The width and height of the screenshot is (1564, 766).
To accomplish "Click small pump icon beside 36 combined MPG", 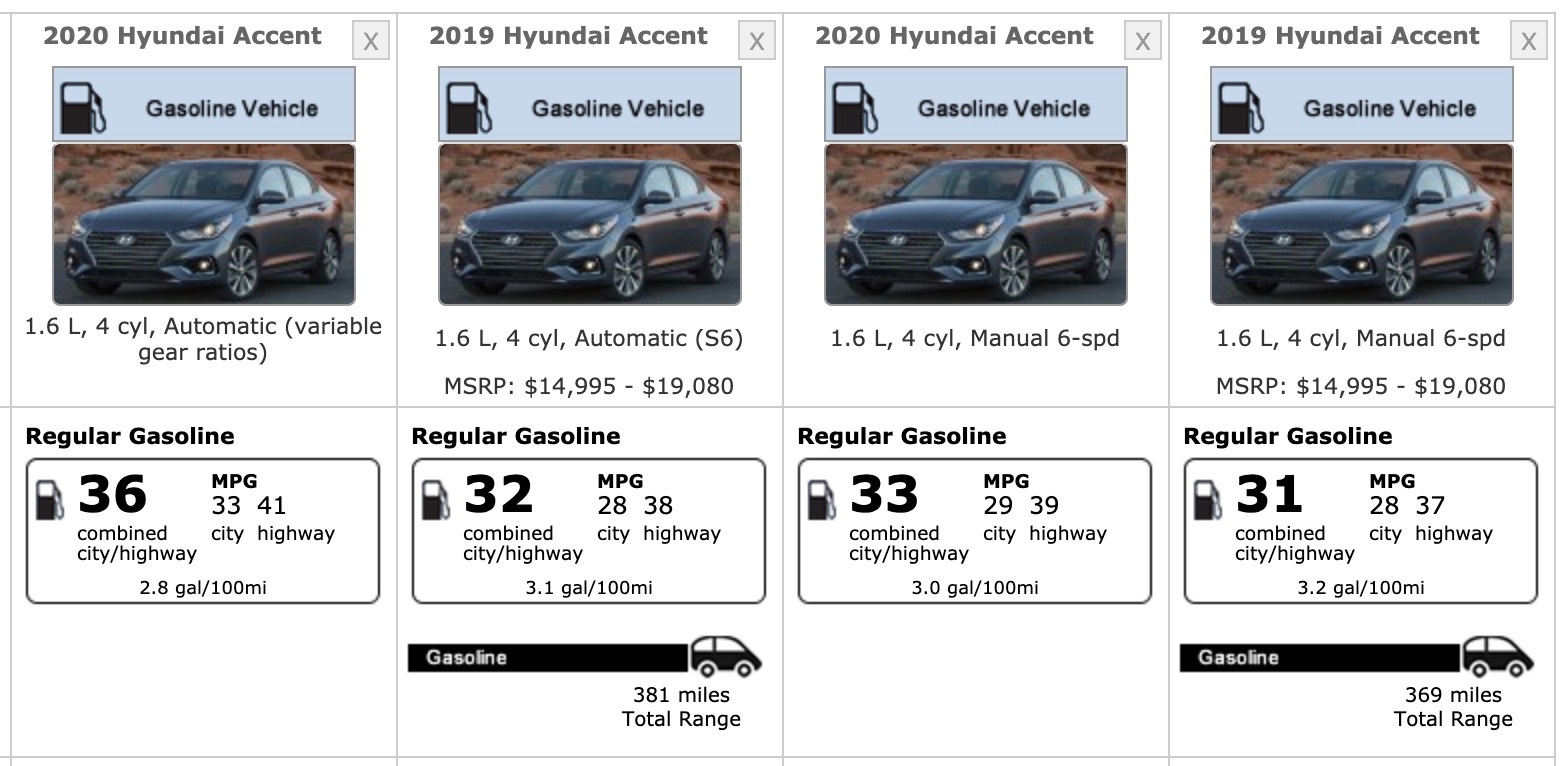I will [x=50, y=499].
